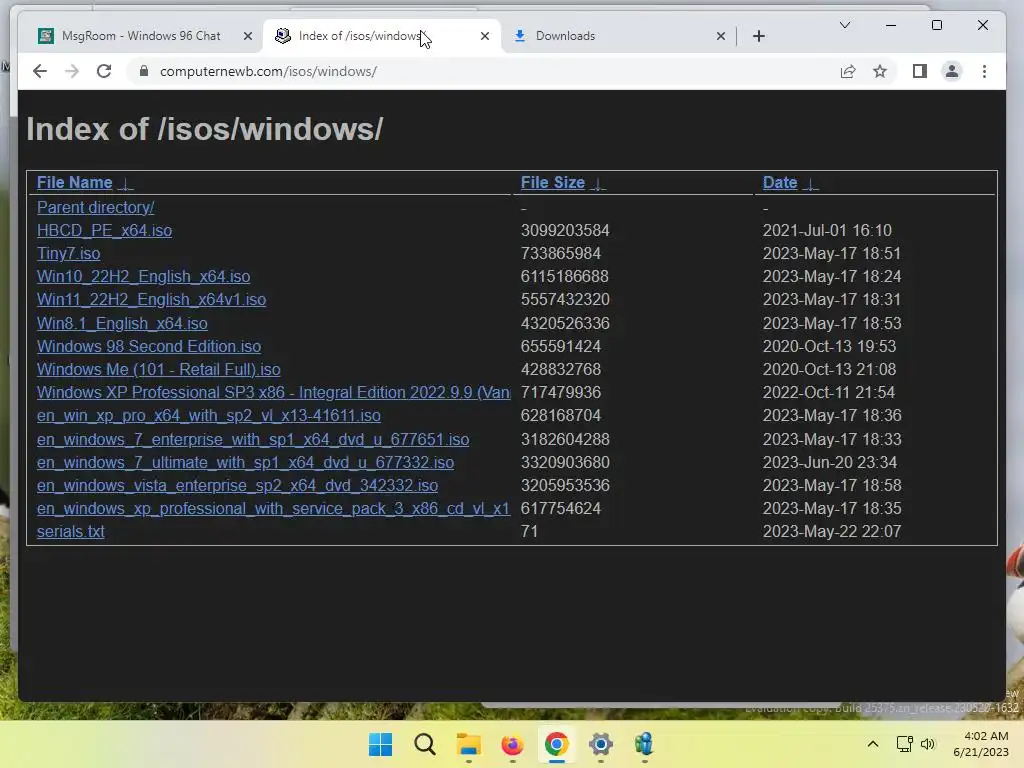Image resolution: width=1024 pixels, height=768 pixels.
Task: Close the Downloads tab
Action: point(720,36)
